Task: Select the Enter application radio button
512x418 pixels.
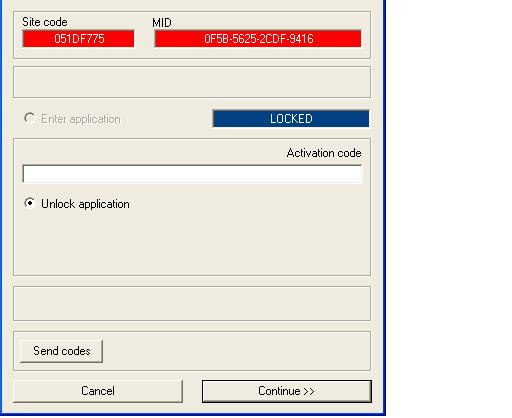Action: [30, 118]
